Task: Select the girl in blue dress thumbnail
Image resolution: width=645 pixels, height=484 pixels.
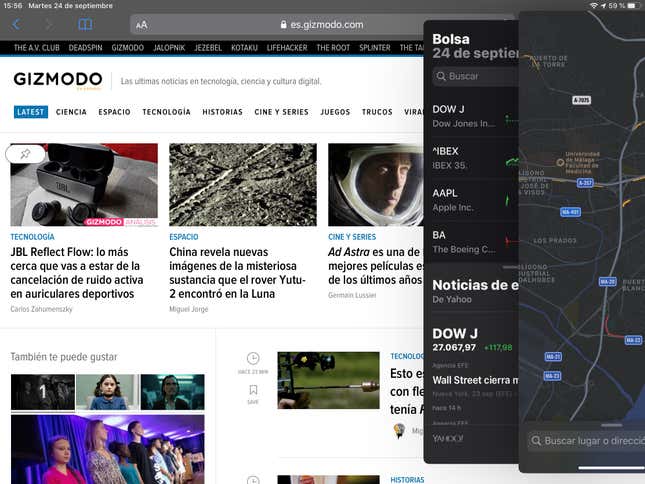Action: pos(107,392)
